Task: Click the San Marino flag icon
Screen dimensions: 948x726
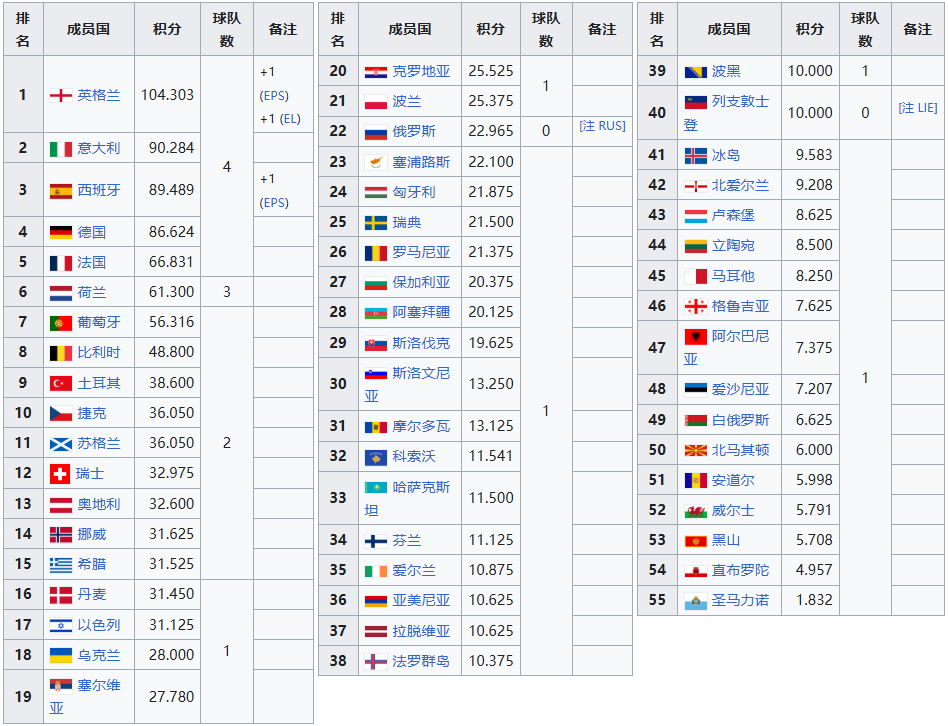Action: (x=695, y=601)
